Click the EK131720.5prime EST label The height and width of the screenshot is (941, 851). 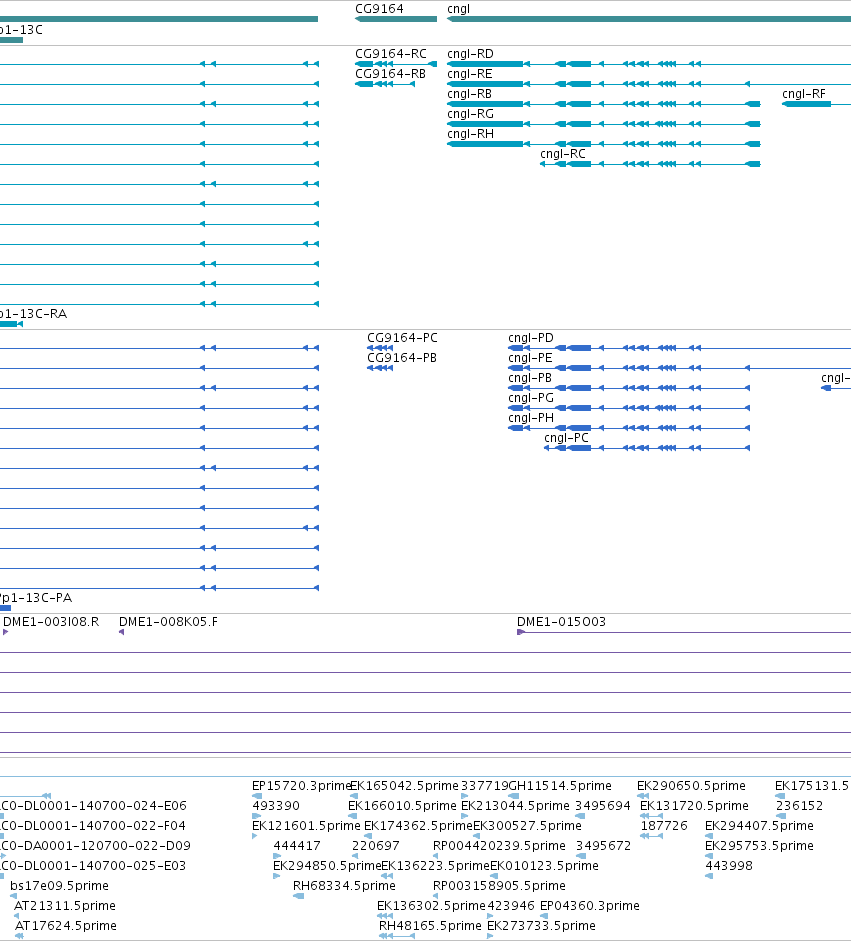point(694,805)
